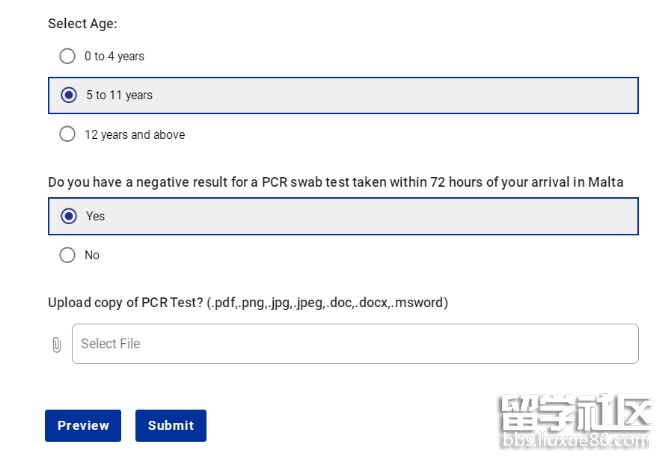Click the 'Yes' option label text
This screenshot has height=462, width=666.
tap(95, 216)
